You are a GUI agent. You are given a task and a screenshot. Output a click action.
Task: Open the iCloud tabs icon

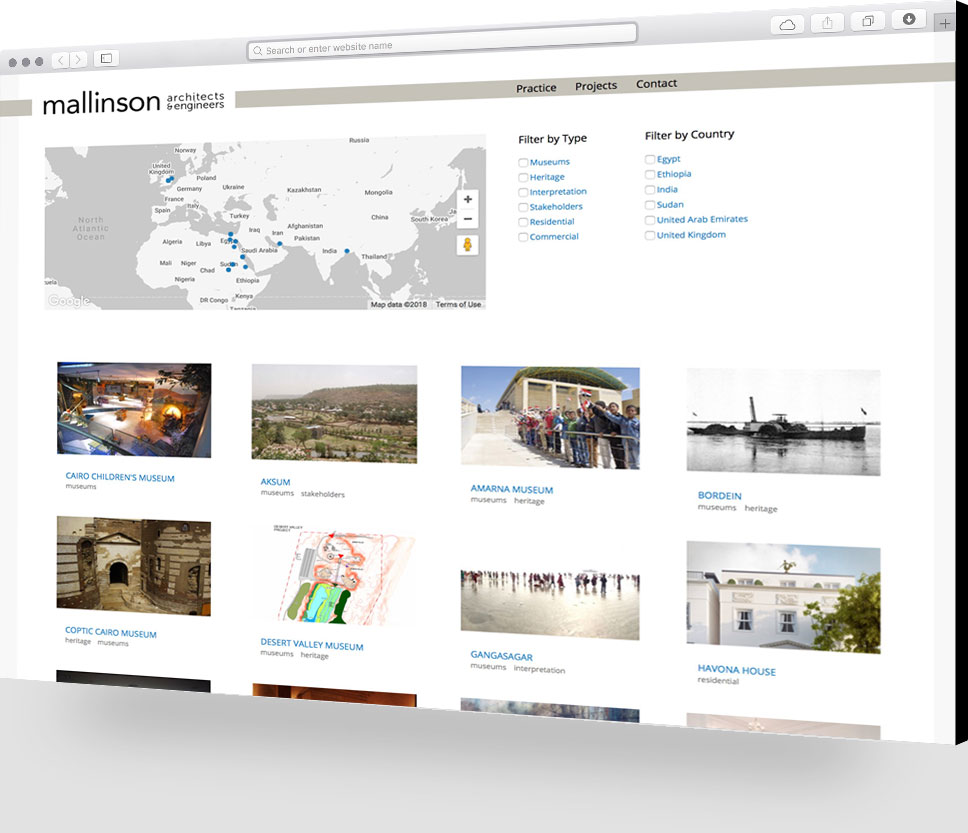coord(787,25)
